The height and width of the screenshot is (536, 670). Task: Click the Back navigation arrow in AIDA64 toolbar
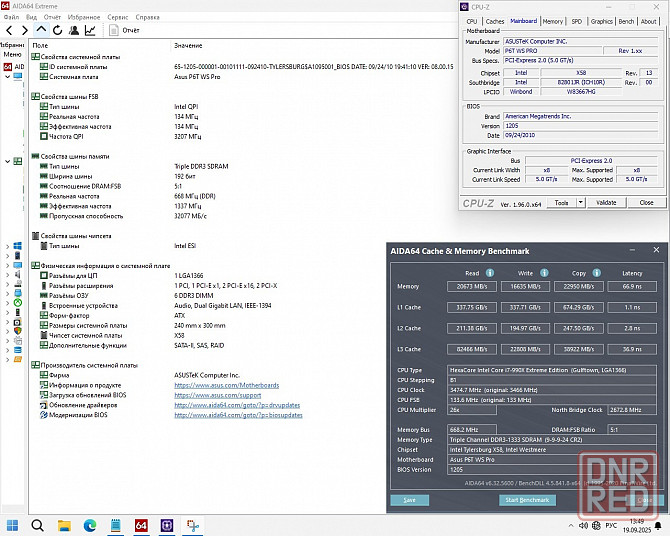click(9, 31)
